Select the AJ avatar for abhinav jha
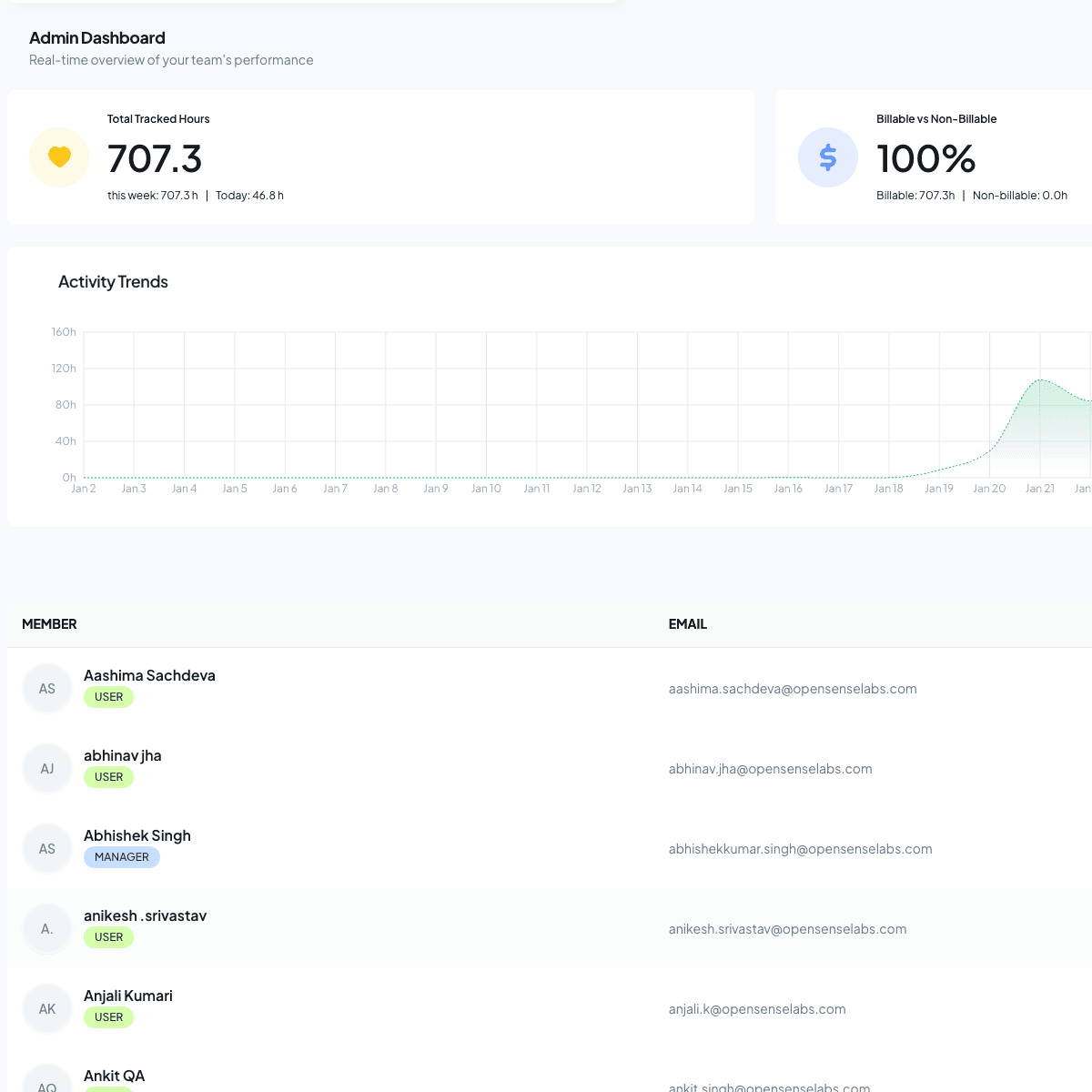Viewport: 1092px width, 1092px height. pos(47,769)
